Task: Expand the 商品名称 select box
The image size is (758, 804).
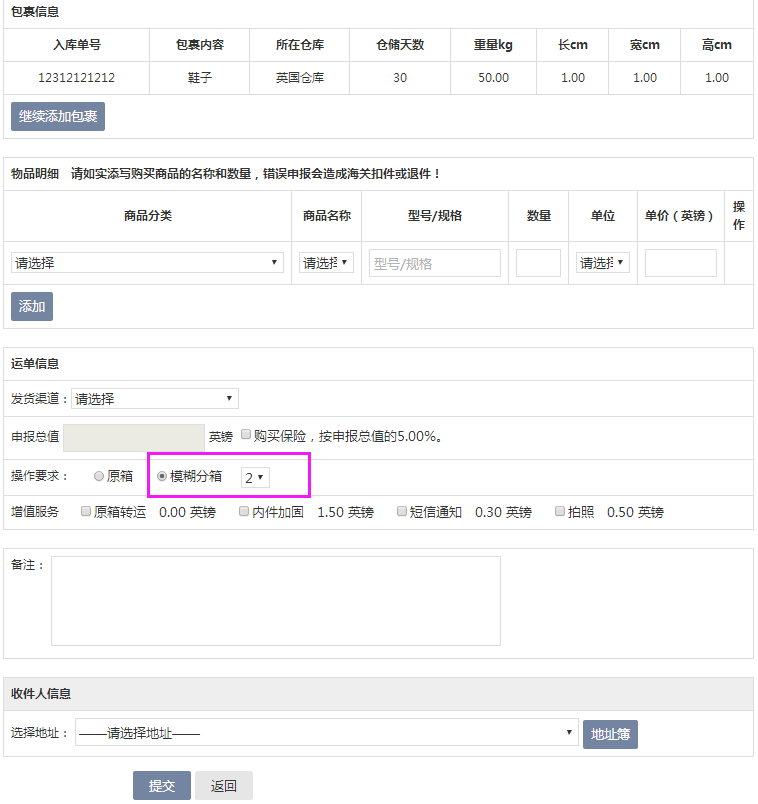Action: 326,263
